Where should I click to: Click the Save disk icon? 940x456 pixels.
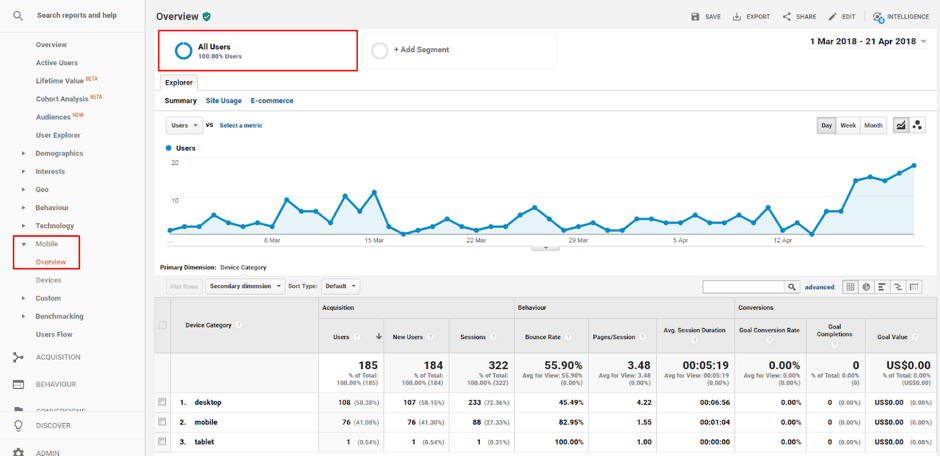coord(696,17)
